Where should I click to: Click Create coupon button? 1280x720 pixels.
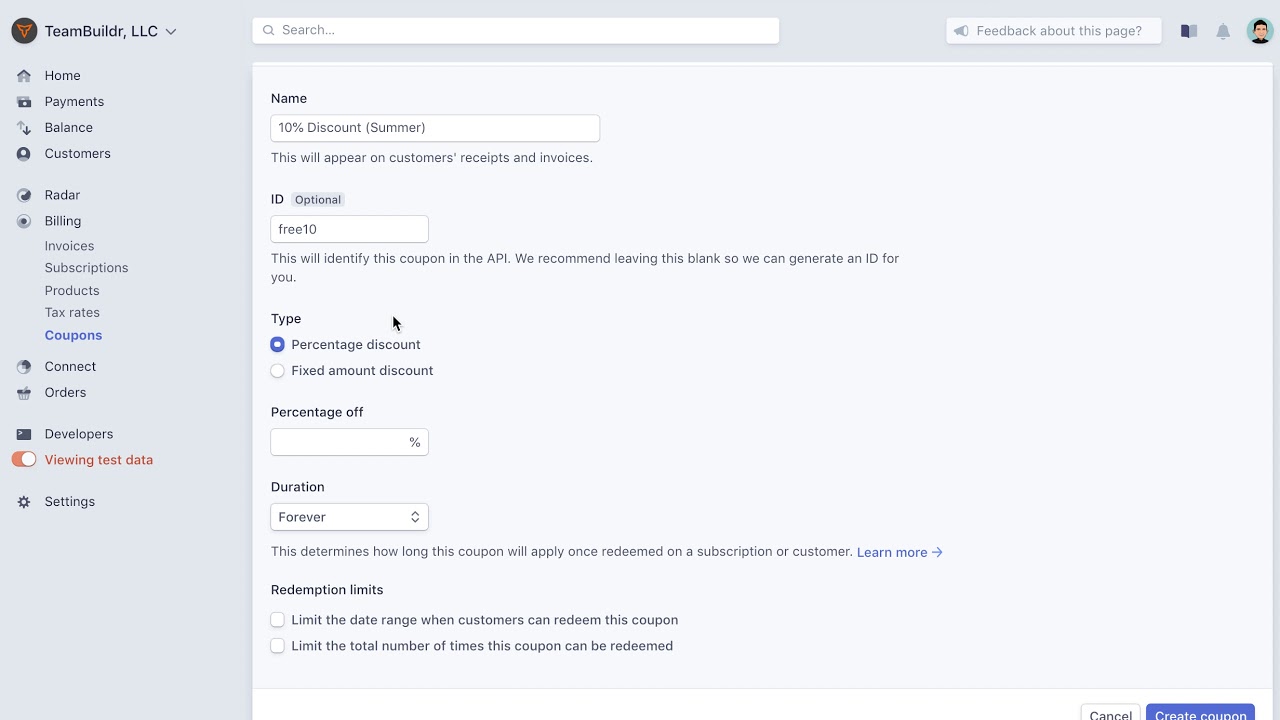click(1200, 713)
